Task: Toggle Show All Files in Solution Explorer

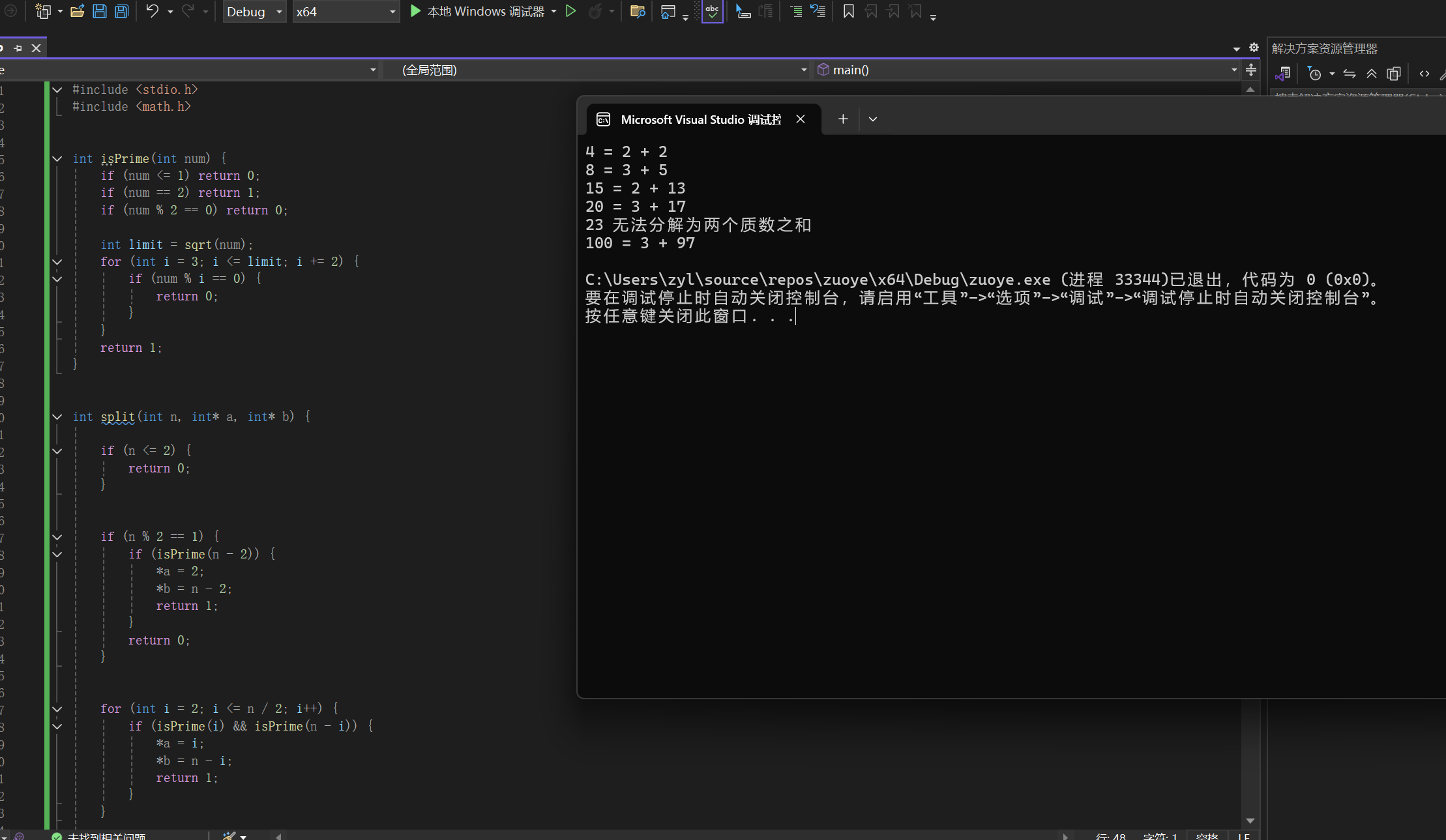Action: (x=1394, y=74)
